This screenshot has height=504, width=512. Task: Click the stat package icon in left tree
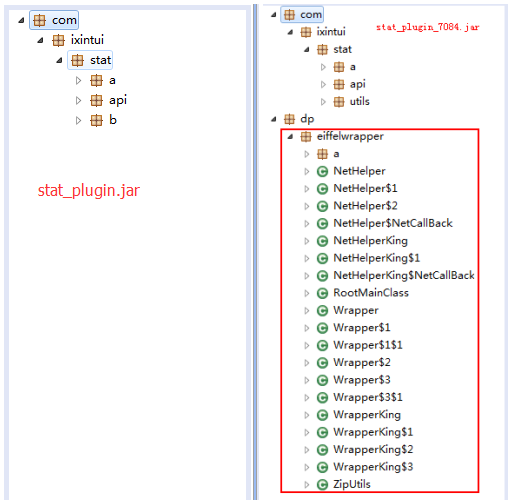tap(77, 60)
